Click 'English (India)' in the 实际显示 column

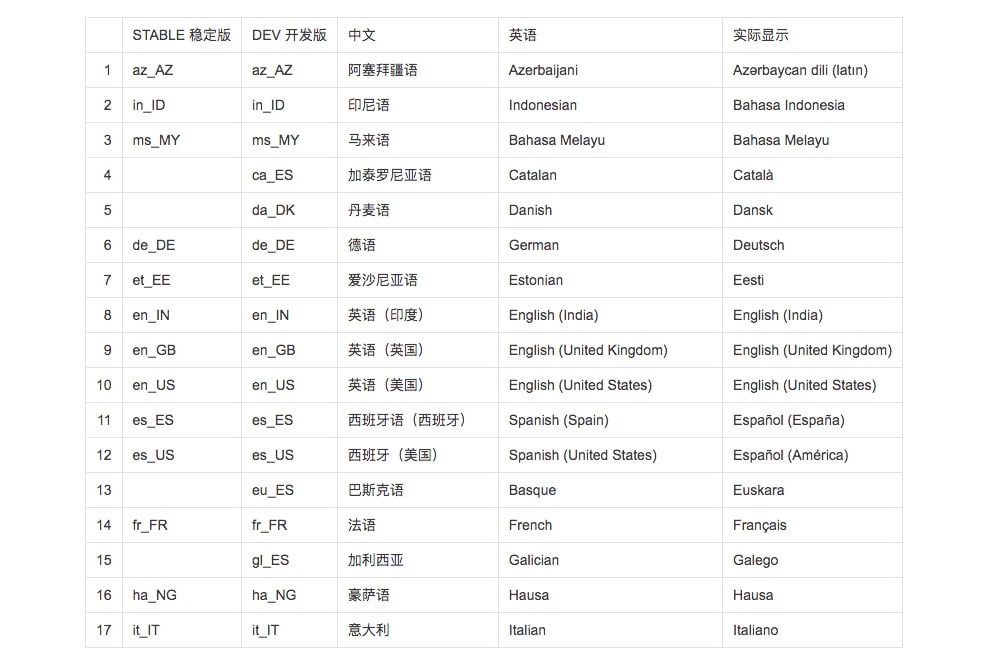[812, 316]
